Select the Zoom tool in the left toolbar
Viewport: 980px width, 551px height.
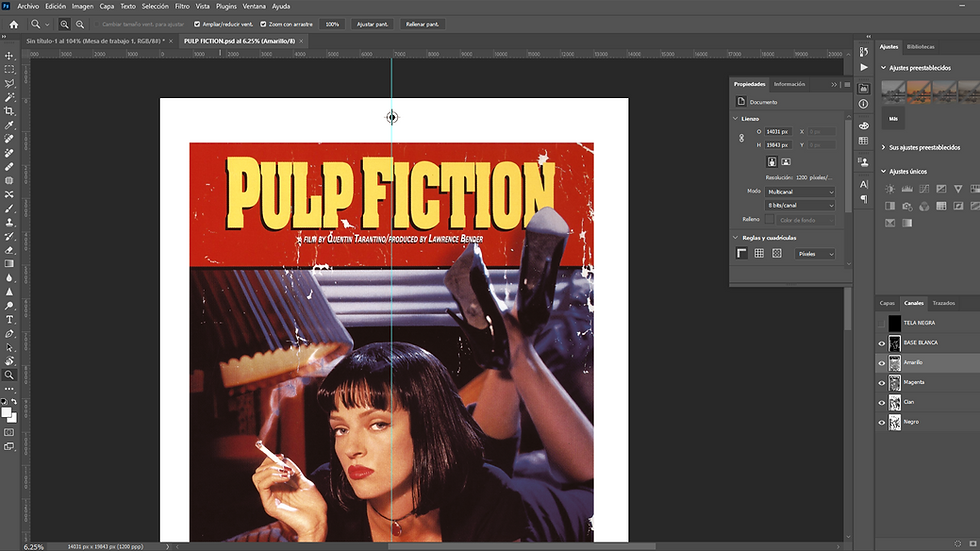click(x=9, y=375)
